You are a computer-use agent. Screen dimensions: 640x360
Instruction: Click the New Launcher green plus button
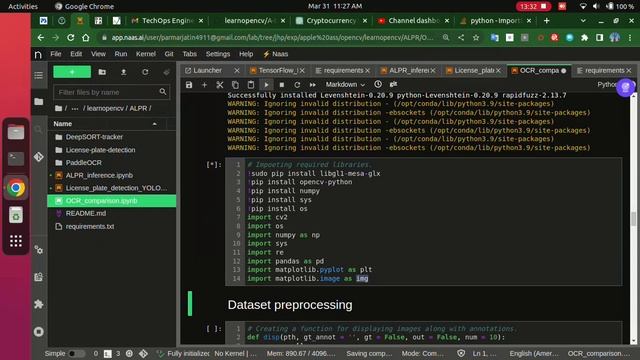pyautogui.click(x=72, y=72)
